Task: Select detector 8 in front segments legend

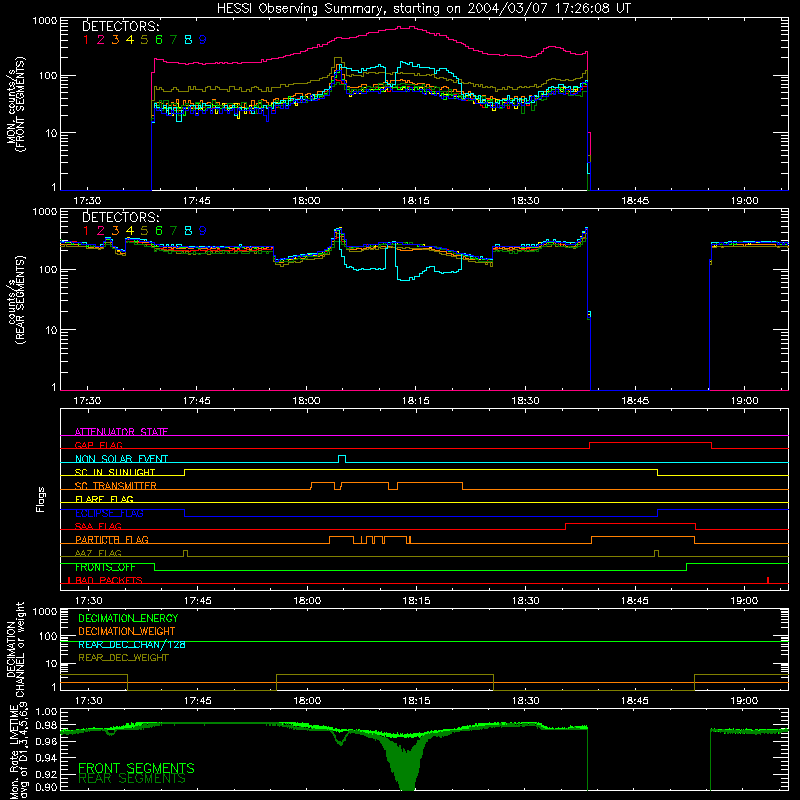Action: point(188,40)
